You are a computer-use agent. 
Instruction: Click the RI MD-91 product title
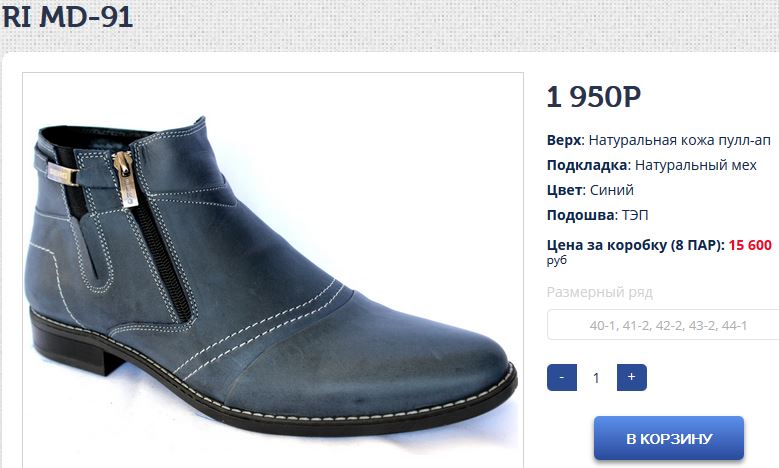[68, 16]
